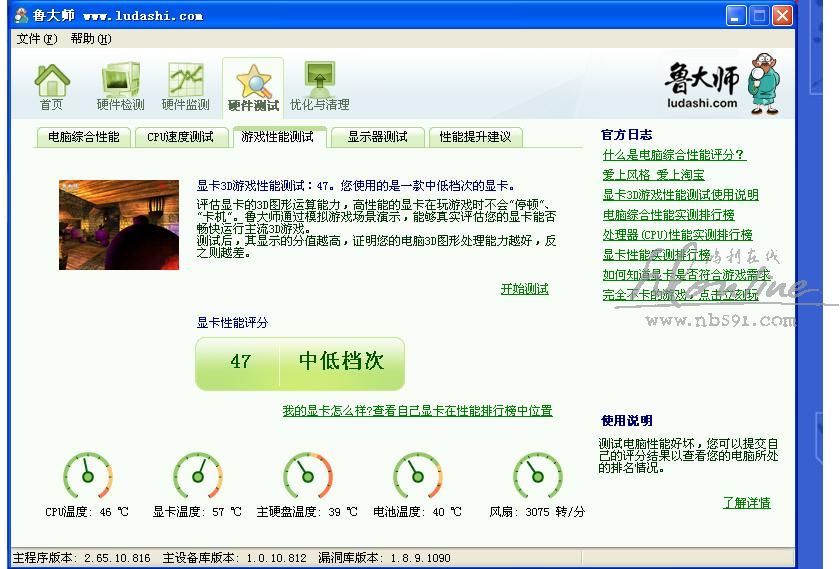This screenshot has height=569, width=840.
Task: Switch to the 电脑综合性能 tab
Action: coord(84,137)
